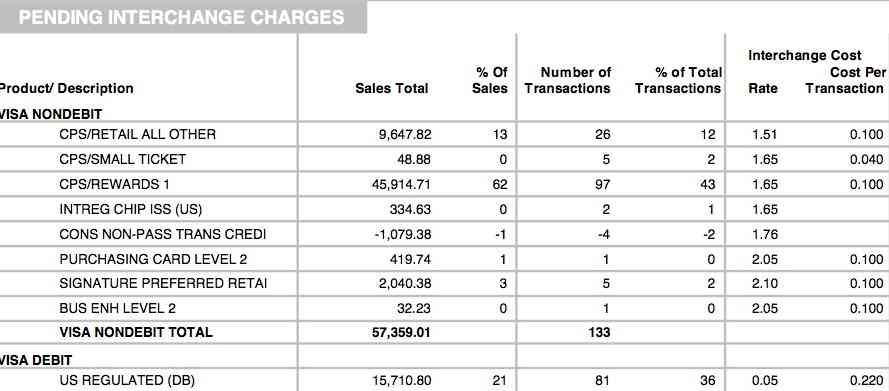Select the % of Total Transactions header

[678, 80]
